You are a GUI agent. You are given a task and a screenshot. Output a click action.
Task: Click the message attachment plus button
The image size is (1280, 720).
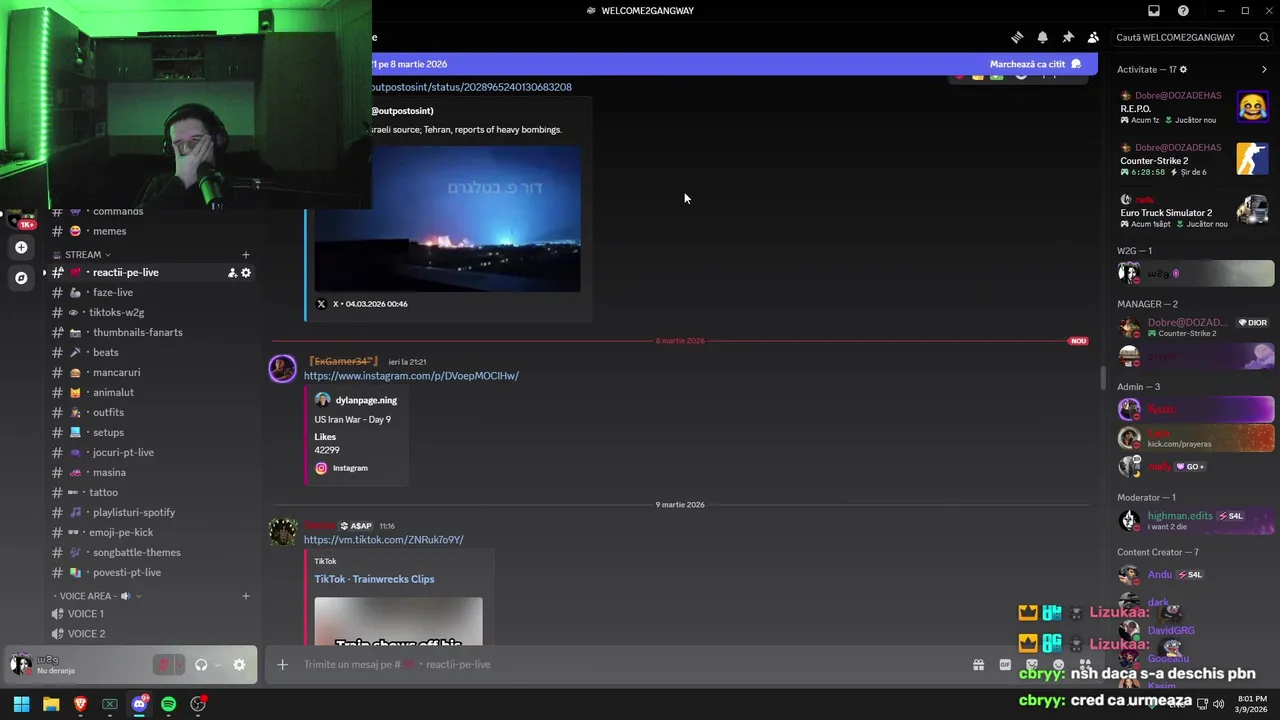tap(283, 664)
